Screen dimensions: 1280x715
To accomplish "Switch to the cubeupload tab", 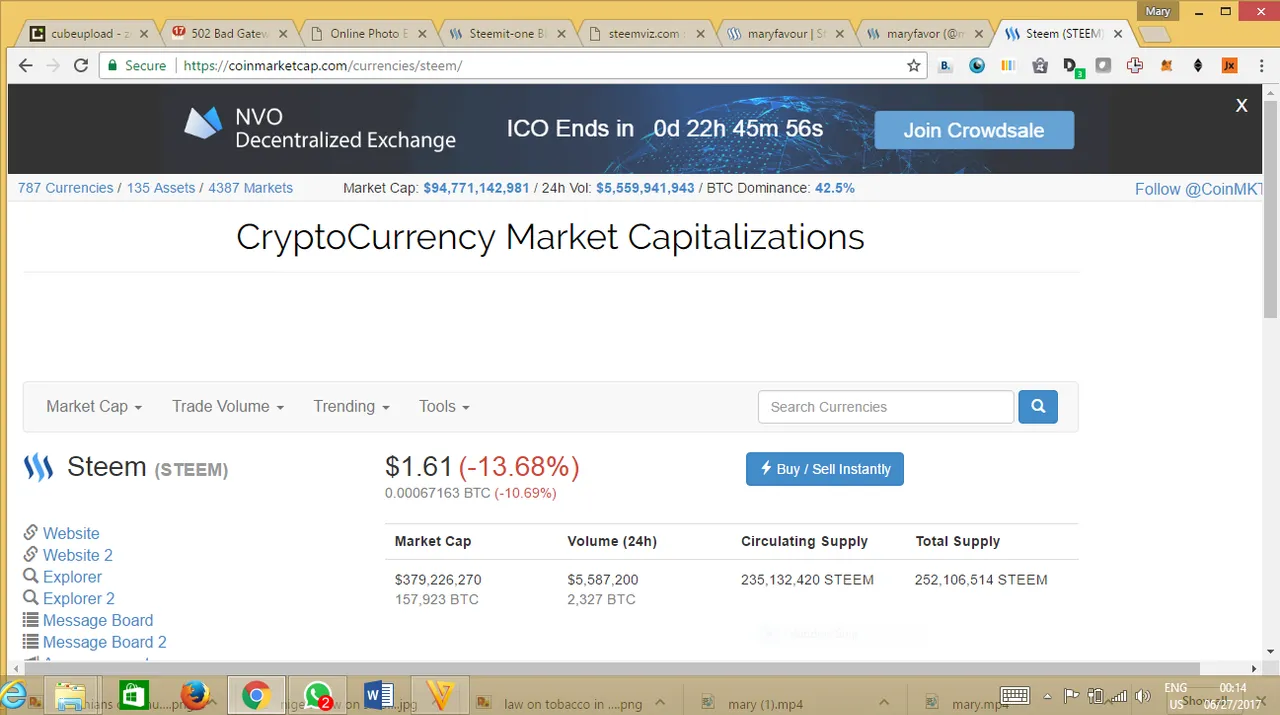I will tap(88, 33).
